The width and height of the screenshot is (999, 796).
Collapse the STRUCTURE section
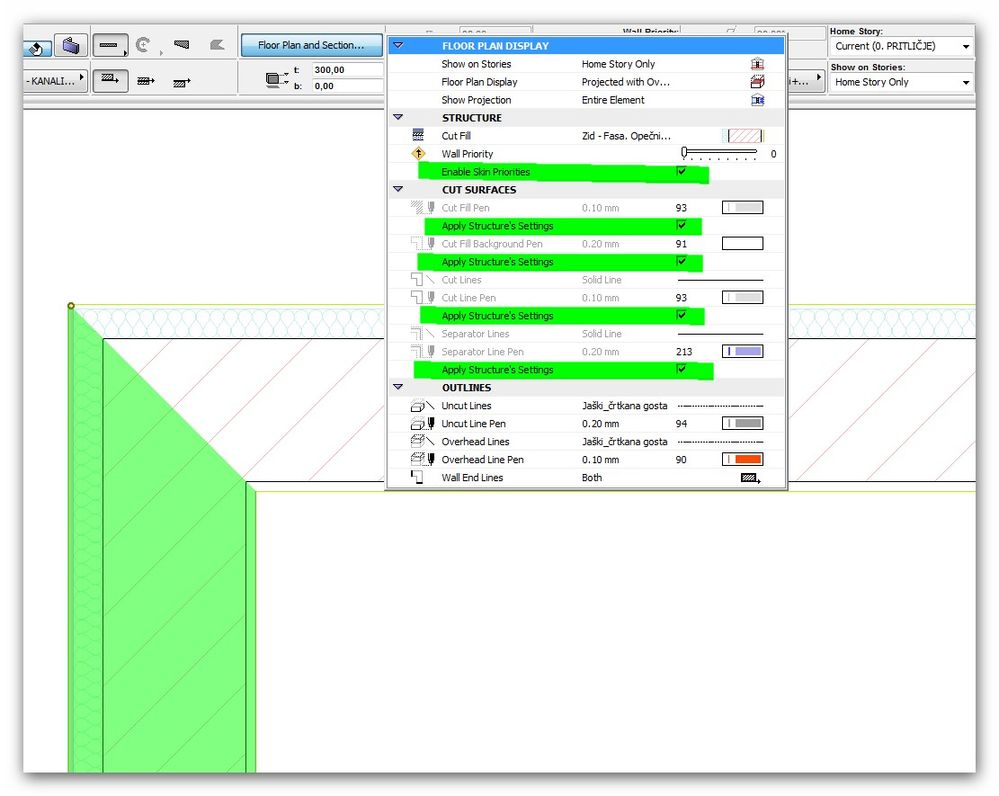tap(398, 117)
